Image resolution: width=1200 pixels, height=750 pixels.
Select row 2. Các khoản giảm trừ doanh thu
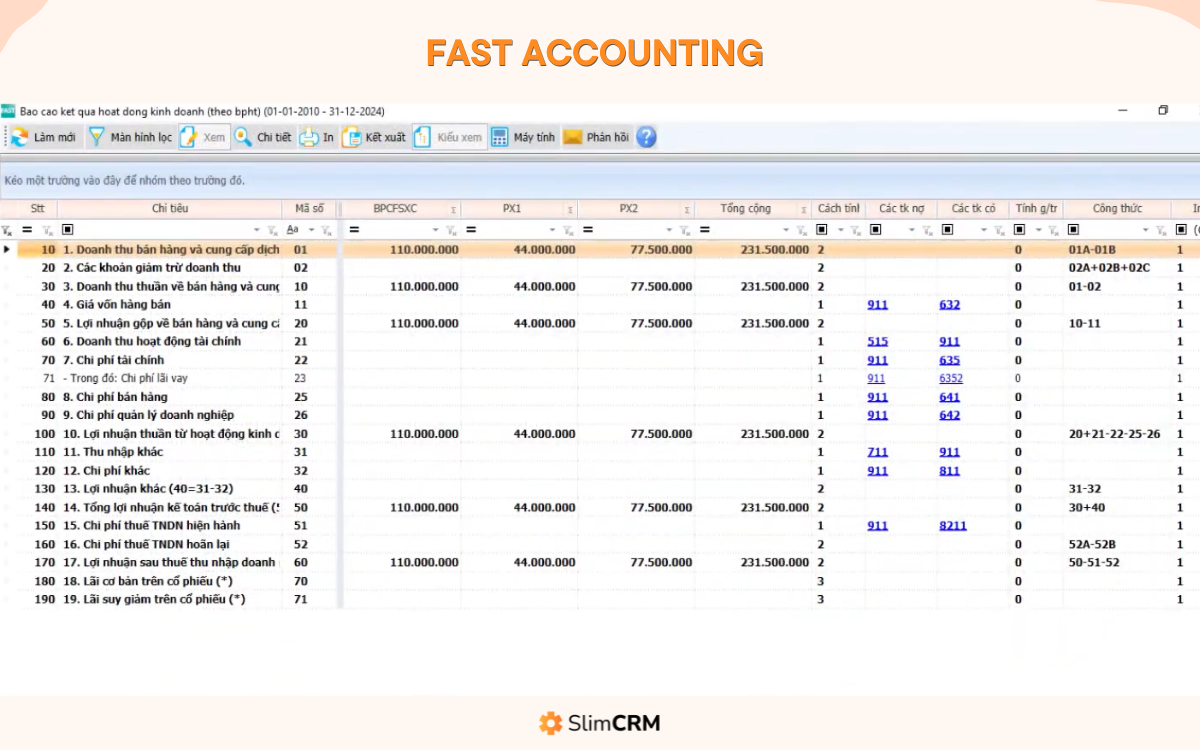(x=600, y=268)
